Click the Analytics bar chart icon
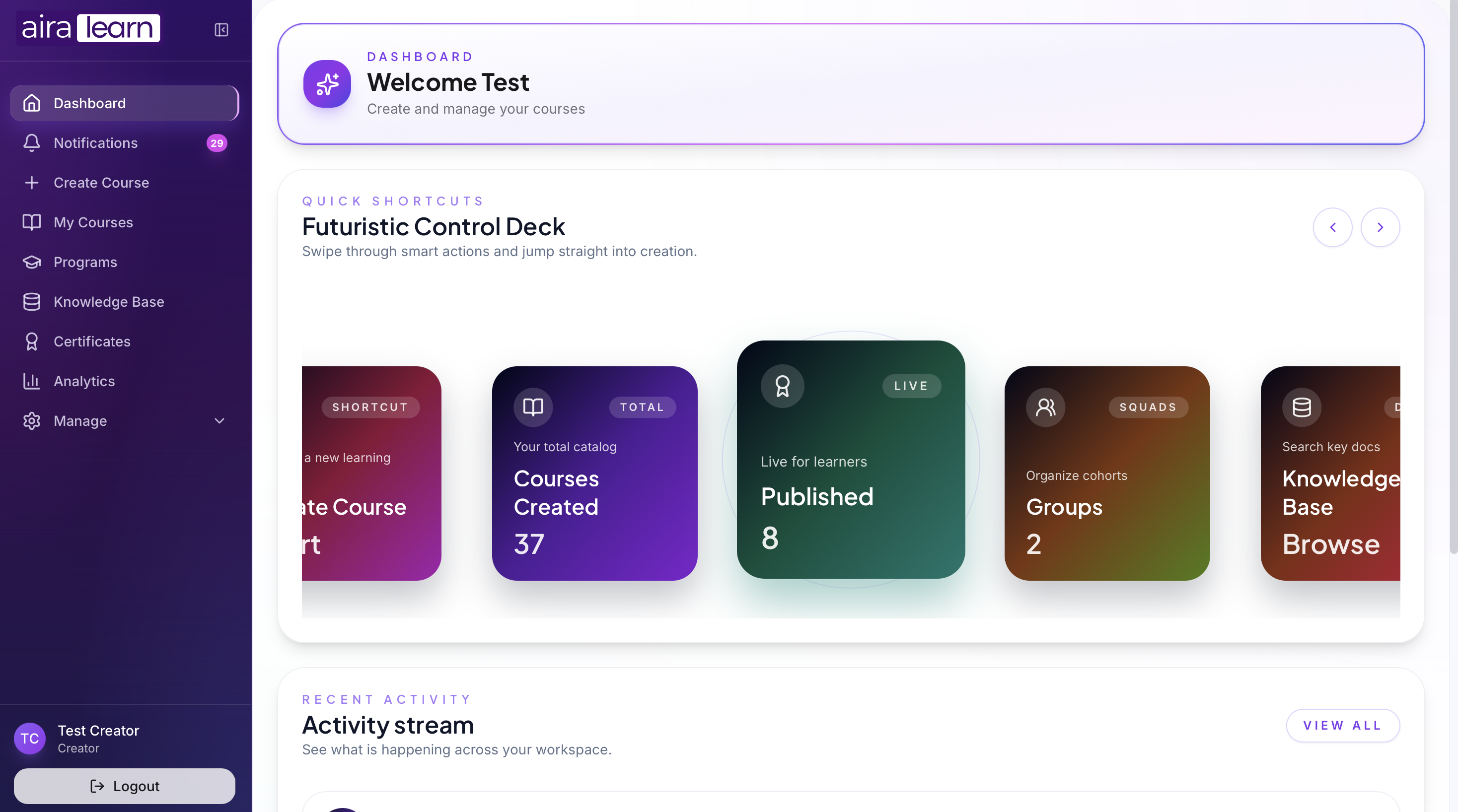 [32, 381]
